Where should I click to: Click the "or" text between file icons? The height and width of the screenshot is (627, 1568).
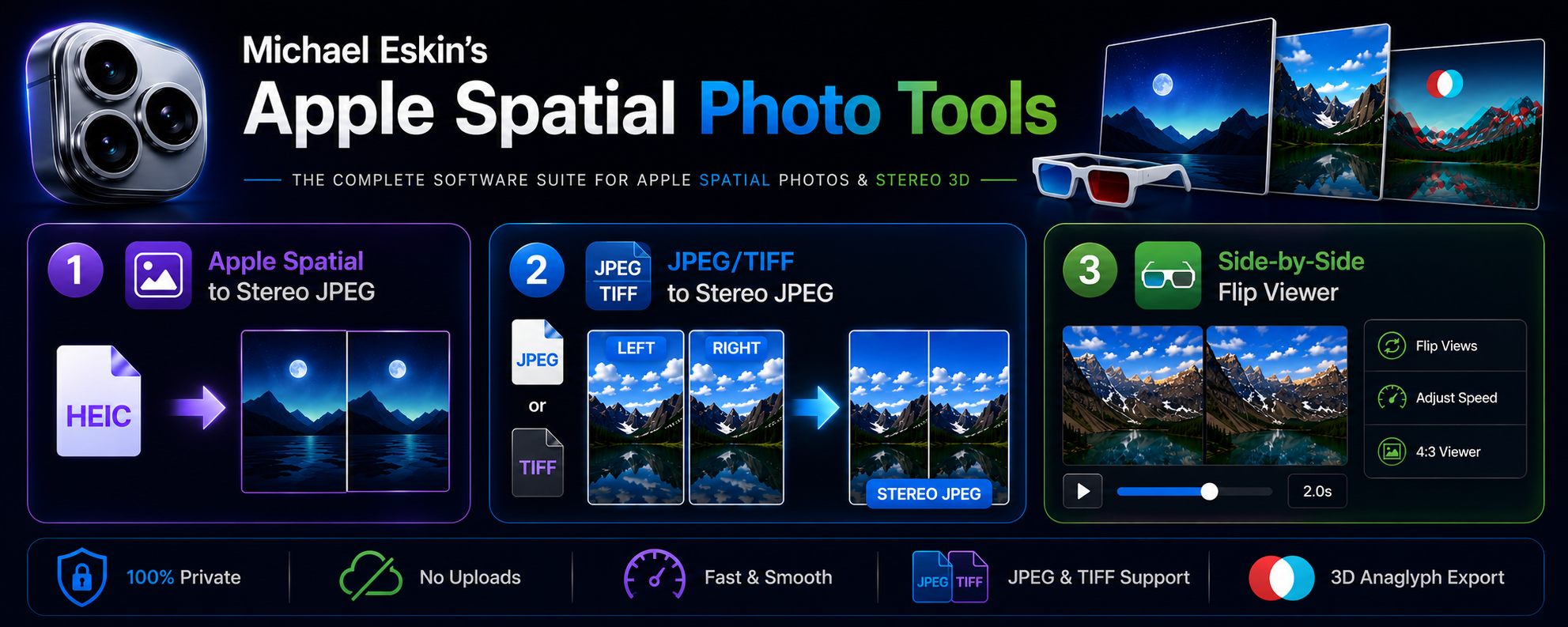pos(538,406)
